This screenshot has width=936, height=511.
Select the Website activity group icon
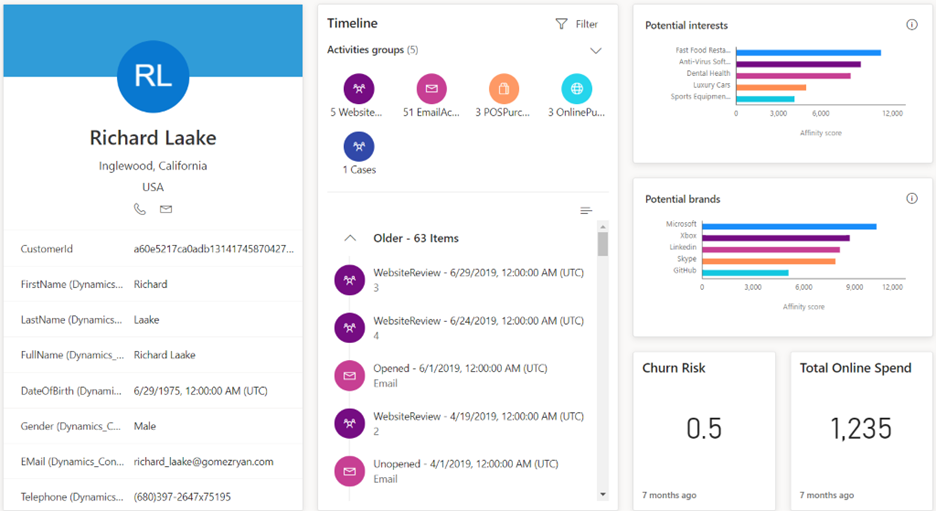click(x=358, y=89)
